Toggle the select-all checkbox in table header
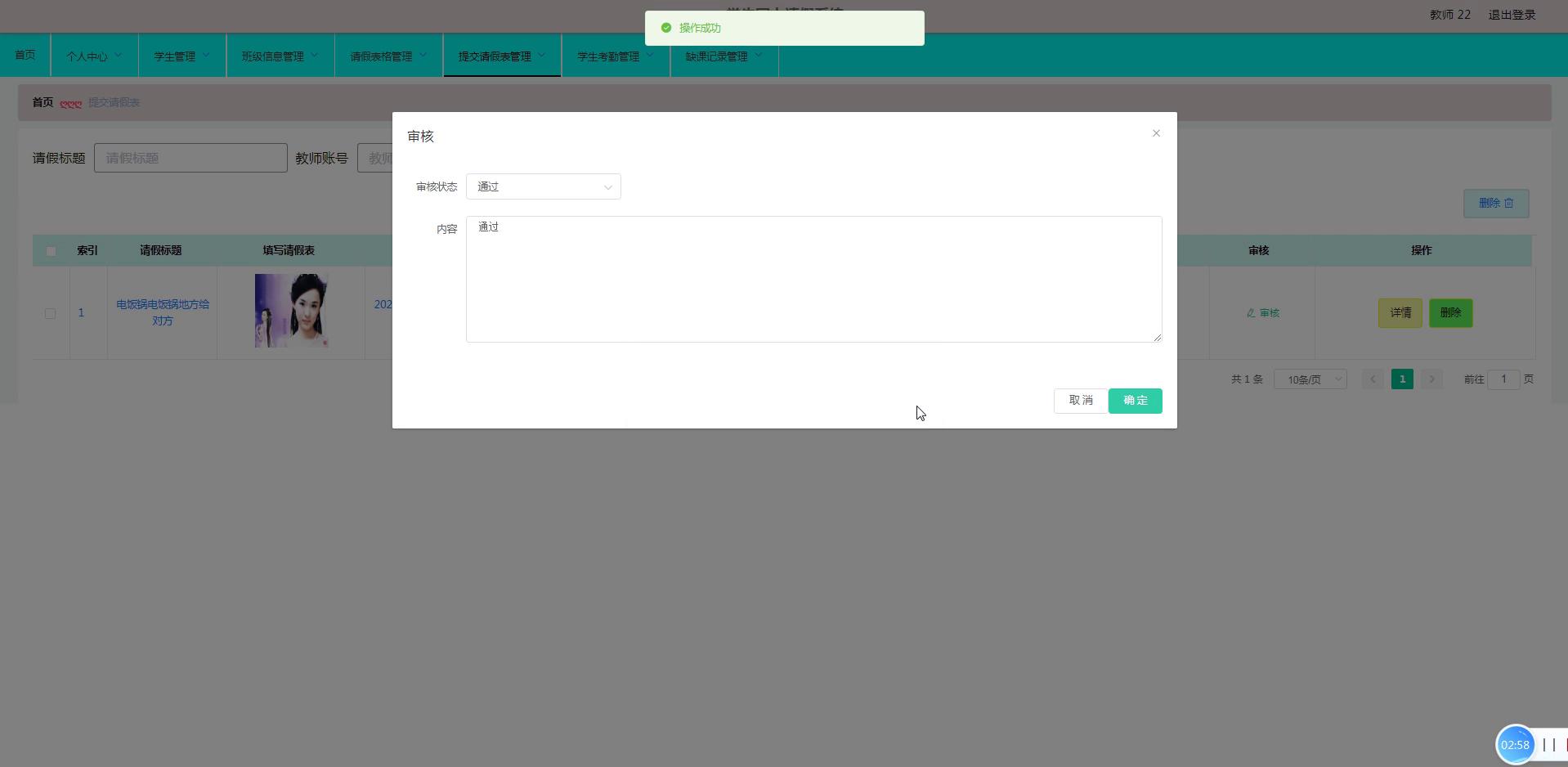This screenshot has width=1568, height=767. [x=51, y=251]
